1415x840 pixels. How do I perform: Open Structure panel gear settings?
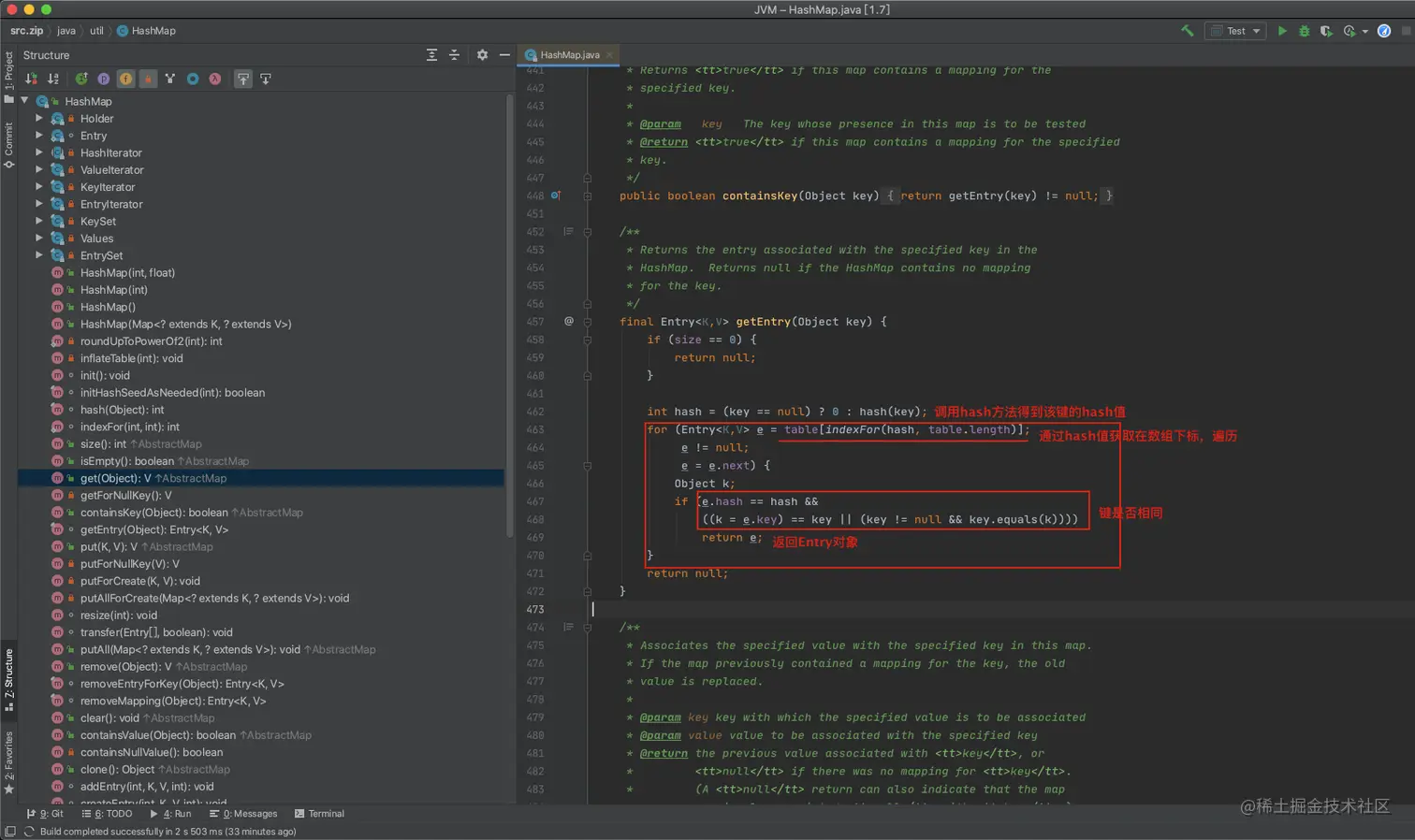pos(482,55)
